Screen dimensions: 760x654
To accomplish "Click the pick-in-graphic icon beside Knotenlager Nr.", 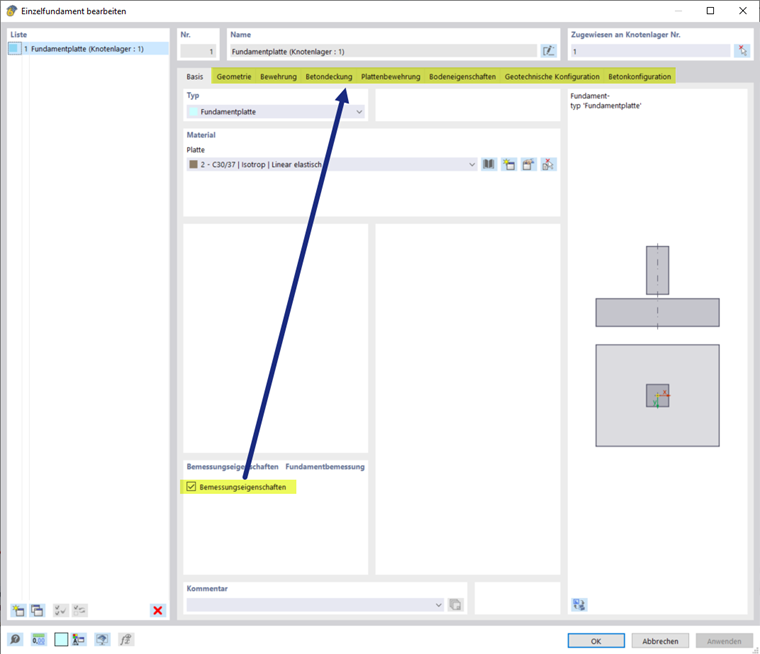I will [x=742, y=51].
